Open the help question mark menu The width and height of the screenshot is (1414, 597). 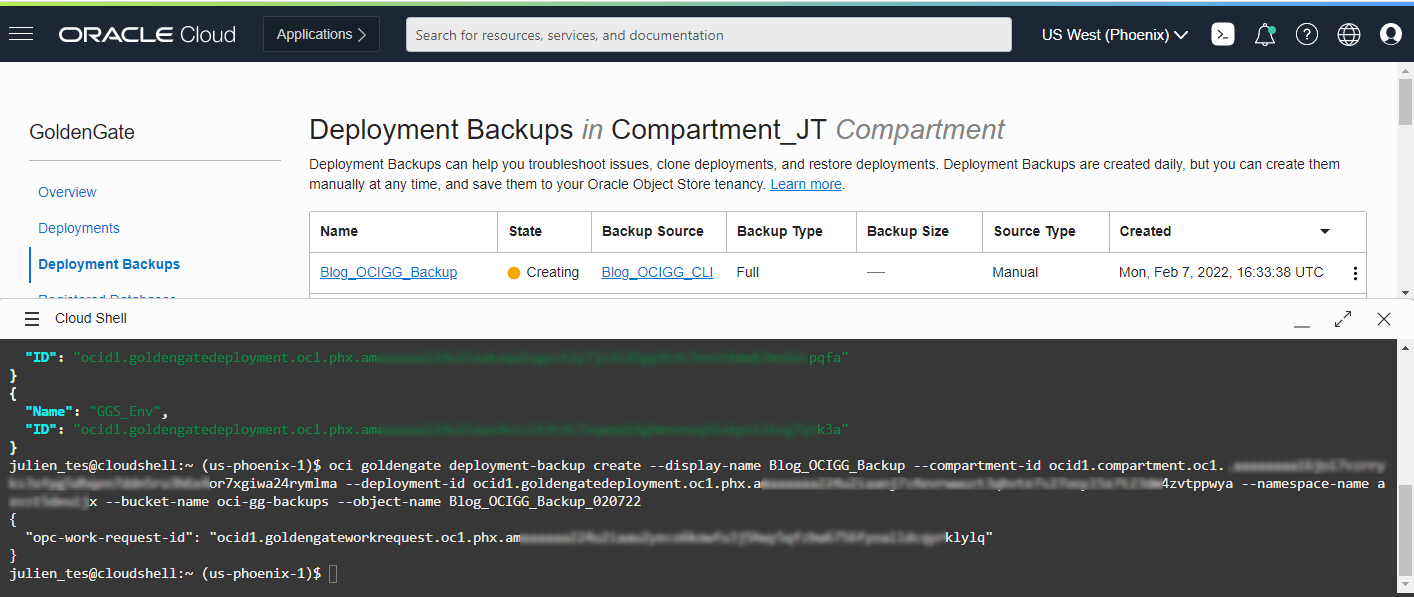pos(1306,34)
